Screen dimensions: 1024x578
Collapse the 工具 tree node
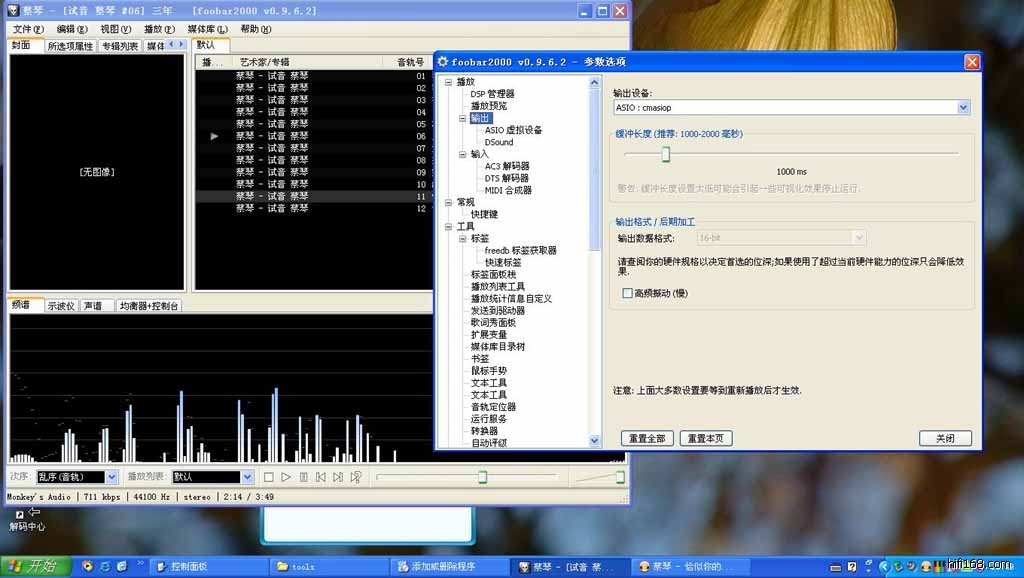coord(449,227)
